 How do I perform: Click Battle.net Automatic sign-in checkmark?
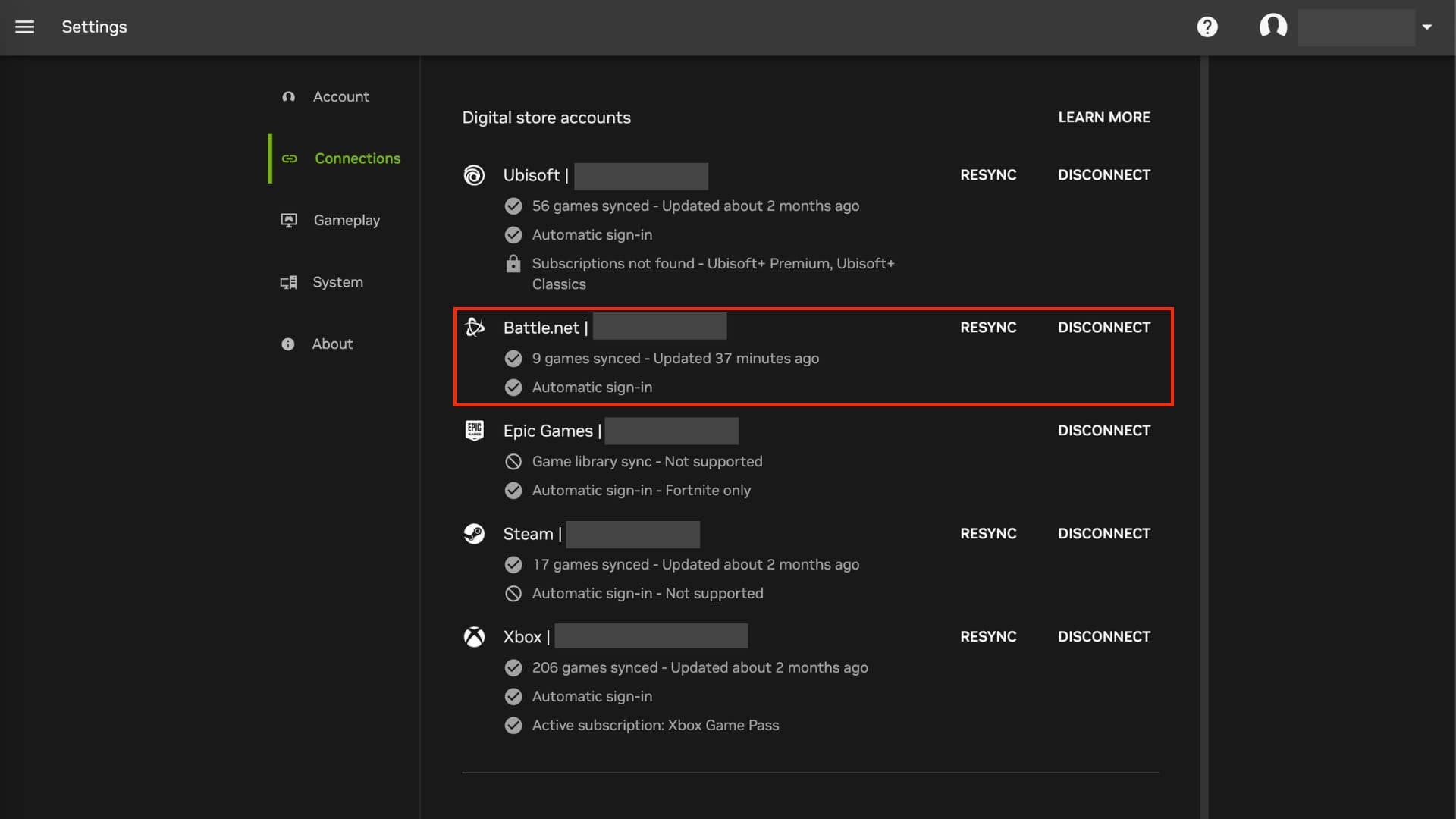click(513, 388)
